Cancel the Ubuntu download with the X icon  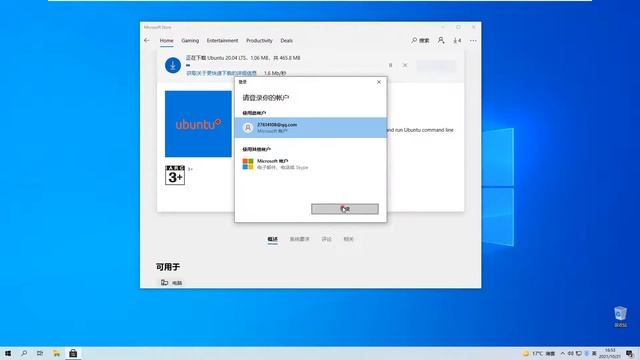click(x=405, y=65)
